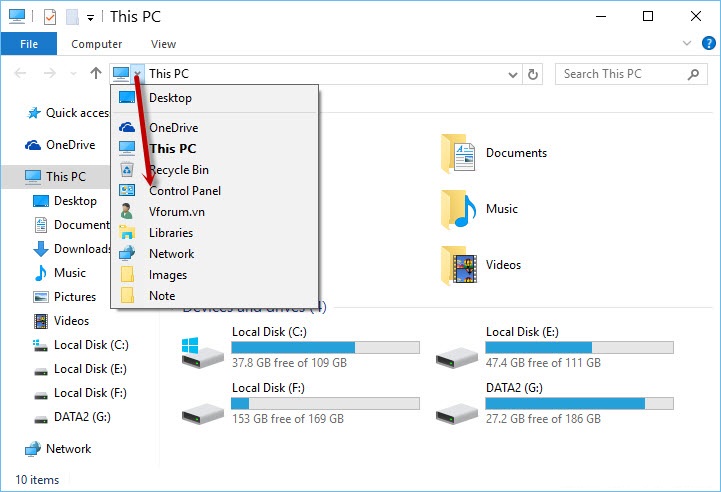The image size is (721, 492).
Task: Click the Forward navigation arrow
Action: (49, 73)
